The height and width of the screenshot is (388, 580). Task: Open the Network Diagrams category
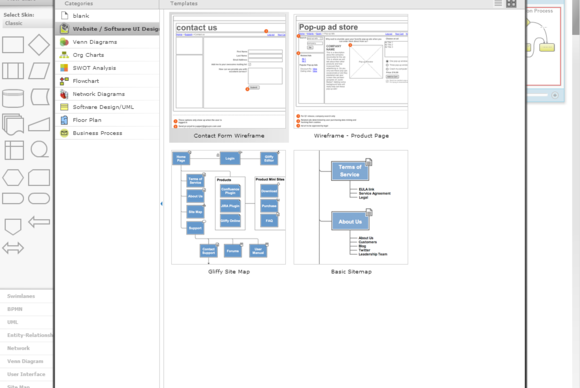(x=107, y=94)
